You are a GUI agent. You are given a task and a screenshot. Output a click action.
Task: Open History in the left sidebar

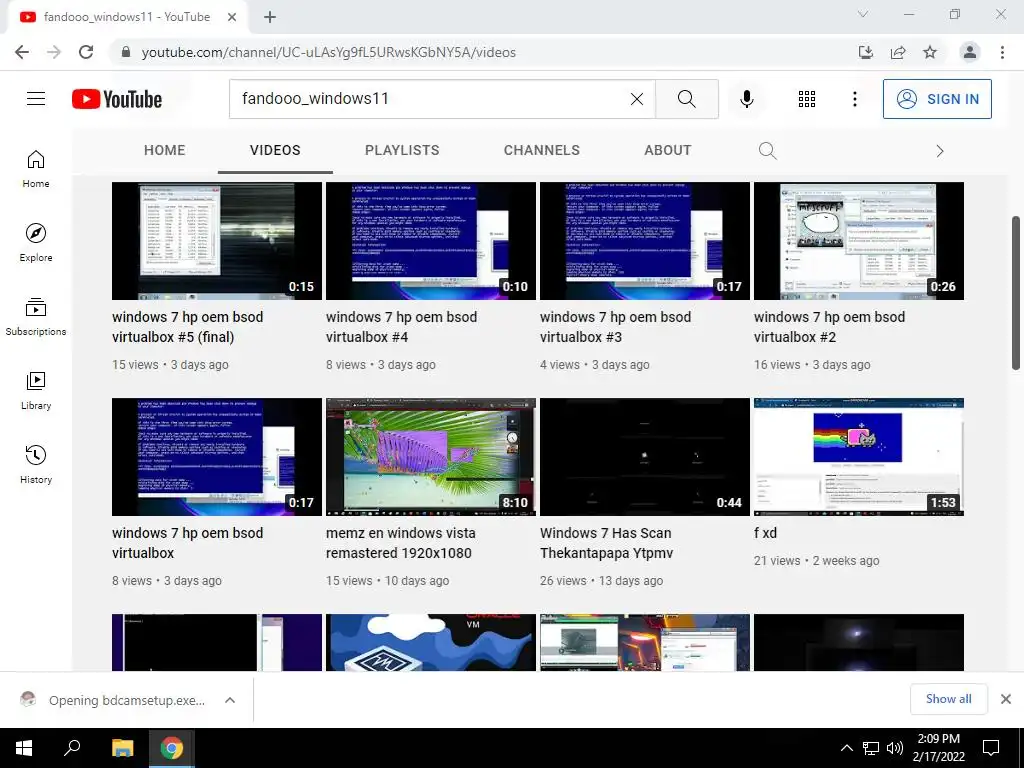(x=36, y=464)
